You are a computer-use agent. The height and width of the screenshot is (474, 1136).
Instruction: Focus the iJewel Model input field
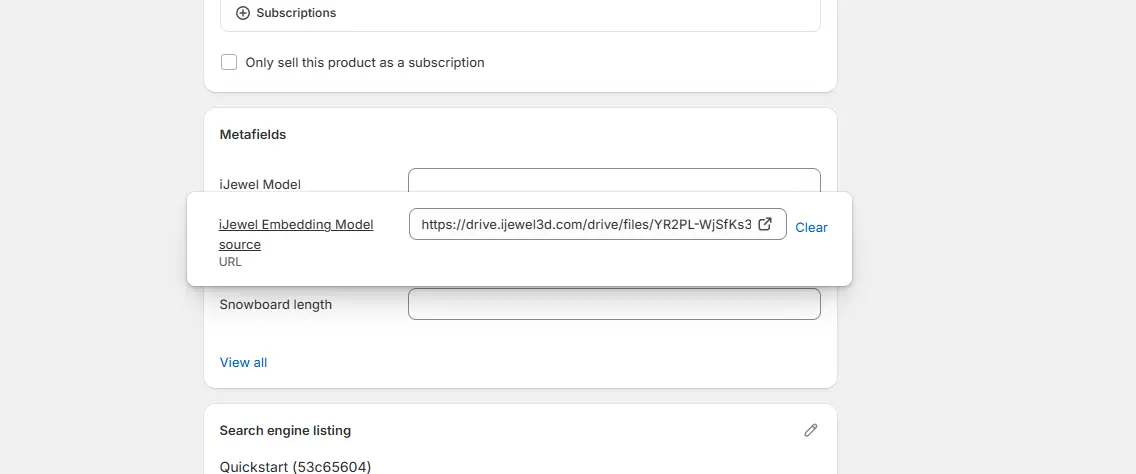tap(614, 180)
